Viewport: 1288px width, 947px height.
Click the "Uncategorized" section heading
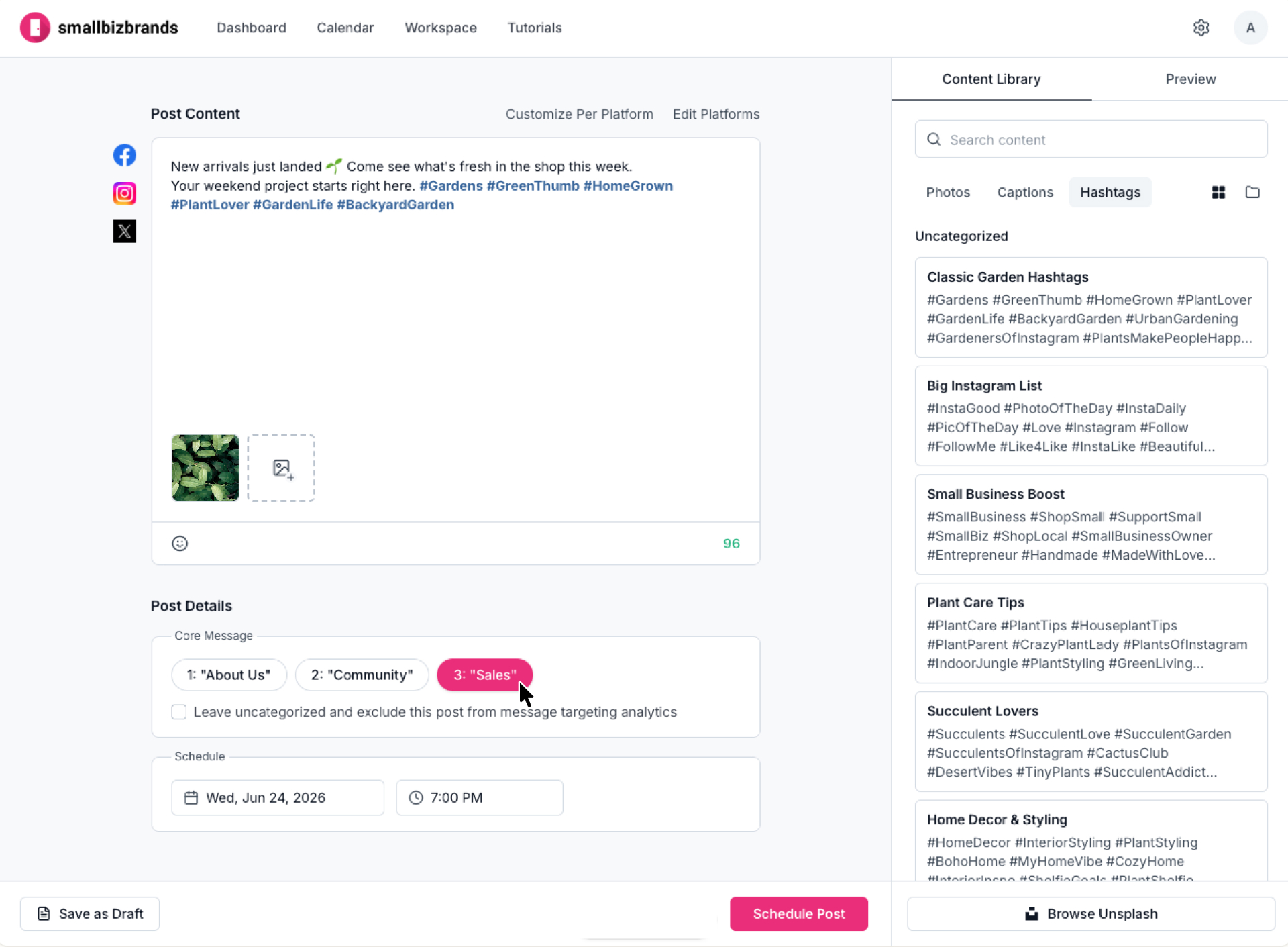click(x=961, y=236)
